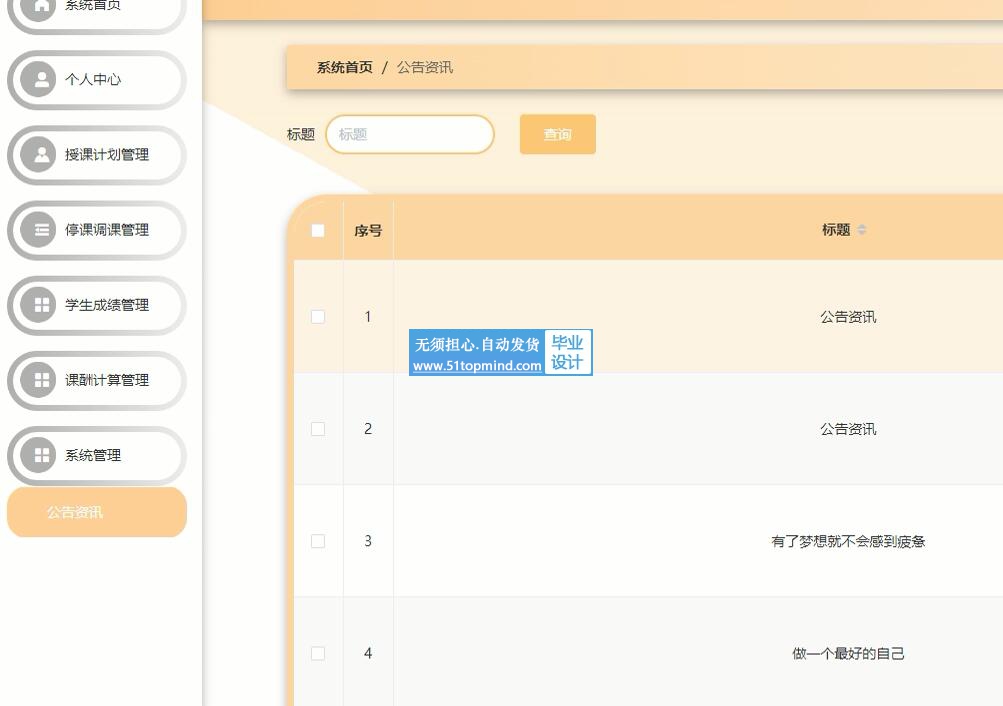Open the 停课调课管理 menu group
The width and height of the screenshot is (1003, 706).
[107, 230]
